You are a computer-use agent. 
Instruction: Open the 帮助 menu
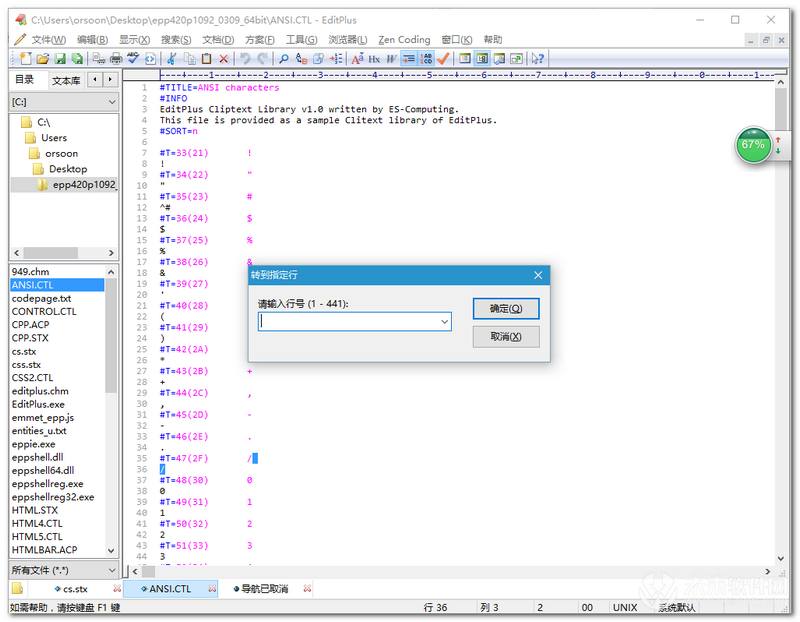point(493,40)
